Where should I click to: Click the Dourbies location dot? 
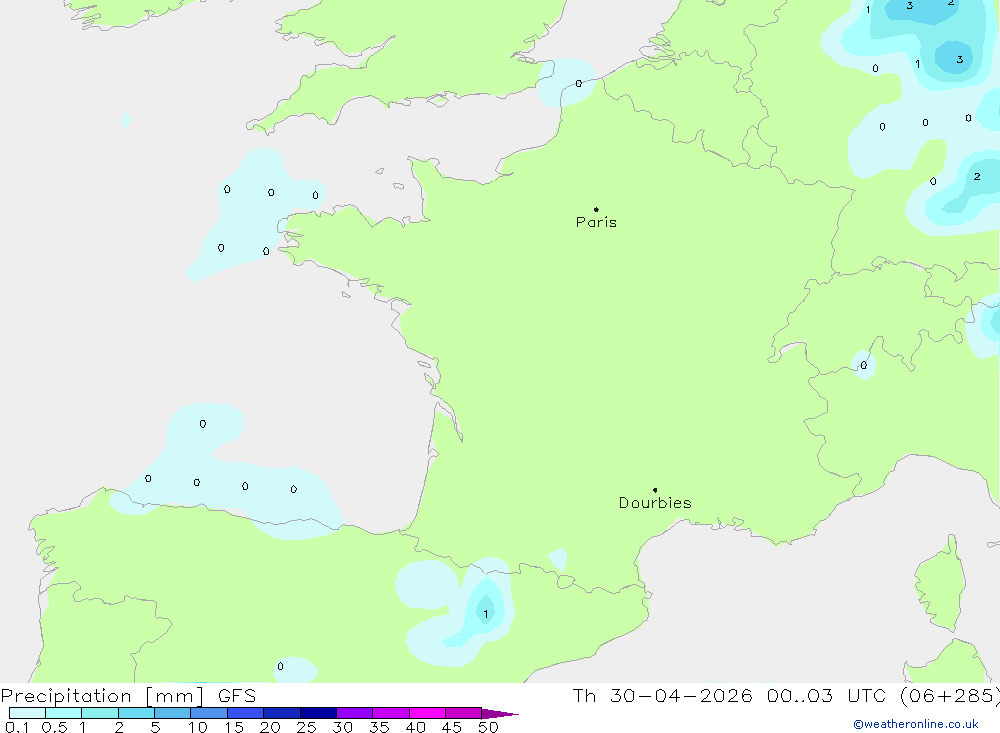(655, 490)
